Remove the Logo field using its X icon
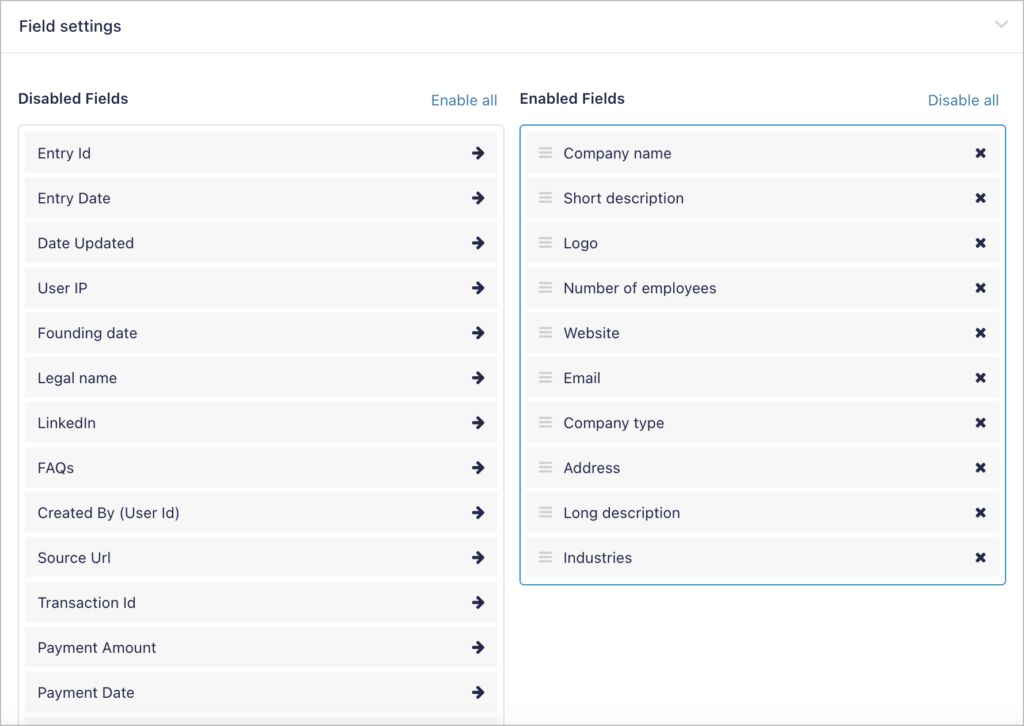Image resolution: width=1024 pixels, height=726 pixels. (x=981, y=243)
